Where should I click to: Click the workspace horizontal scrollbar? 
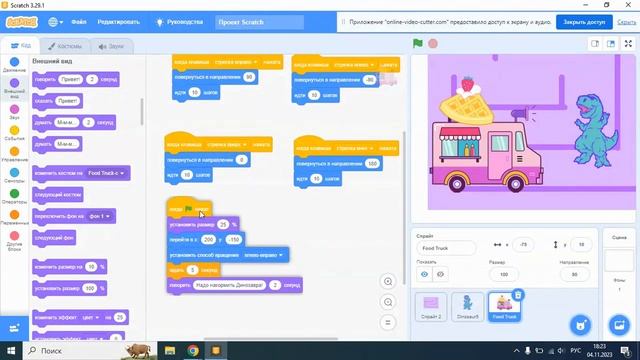[x=271, y=338]
